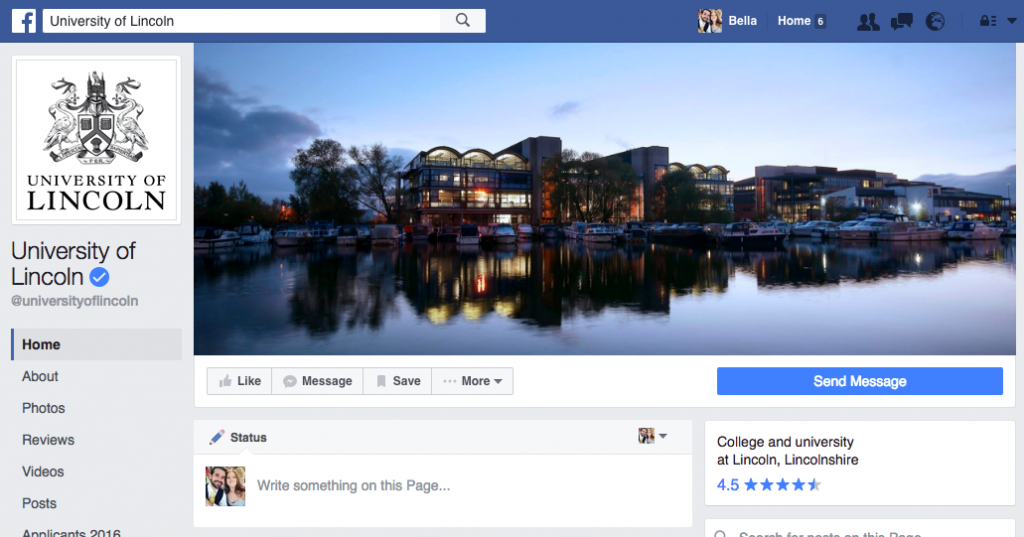Open the Facebook logo home icon

24,21
